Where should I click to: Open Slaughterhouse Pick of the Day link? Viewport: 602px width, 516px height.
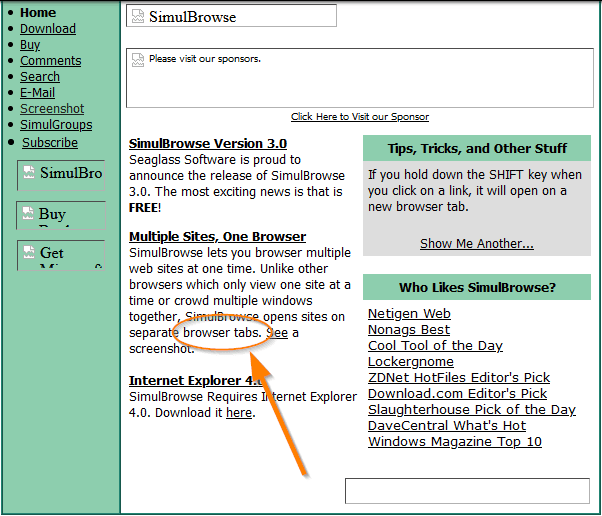click(472, 410)
